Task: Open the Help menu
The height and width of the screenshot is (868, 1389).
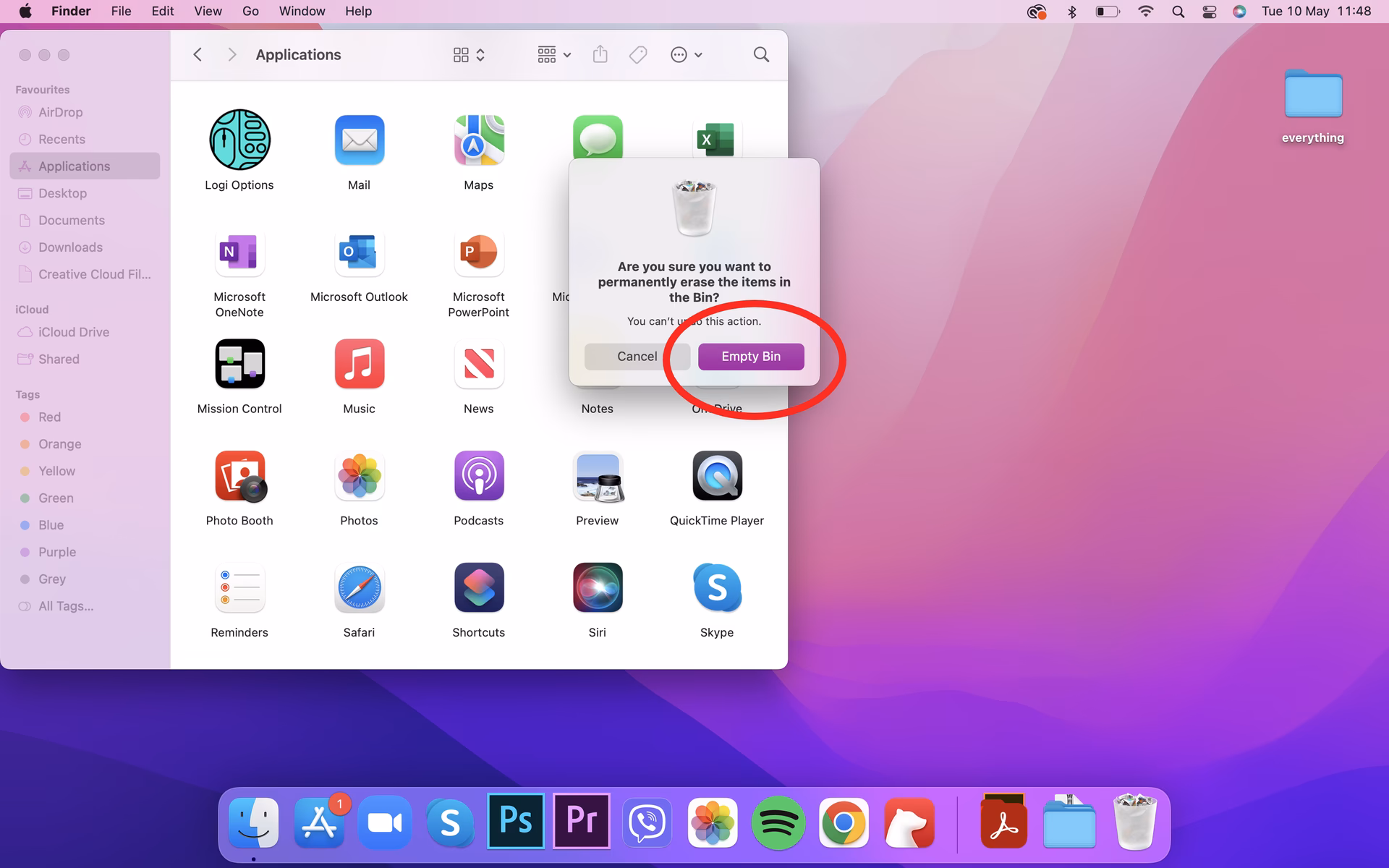Action: pyautogui.click(x=358, y=12)
